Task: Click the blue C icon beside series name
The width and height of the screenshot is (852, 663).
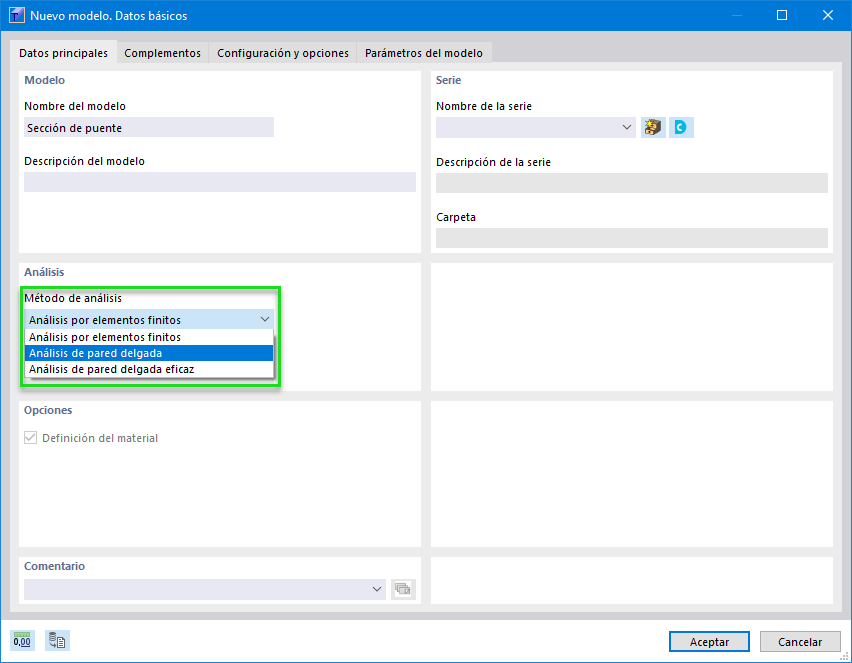Action: click(x=681, y=128)
